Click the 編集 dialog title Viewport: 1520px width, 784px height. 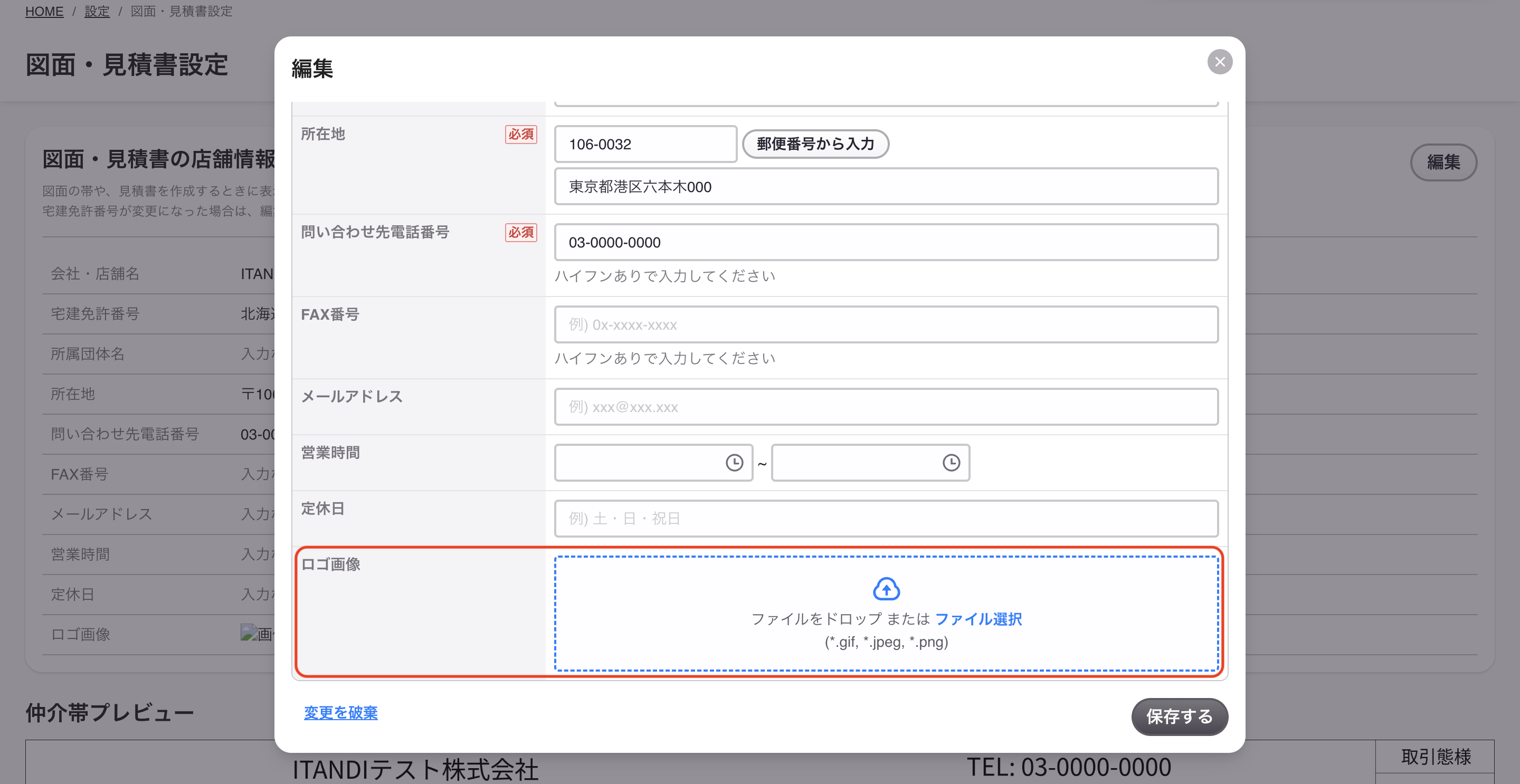pyautogui.click(x=312, y=69)
